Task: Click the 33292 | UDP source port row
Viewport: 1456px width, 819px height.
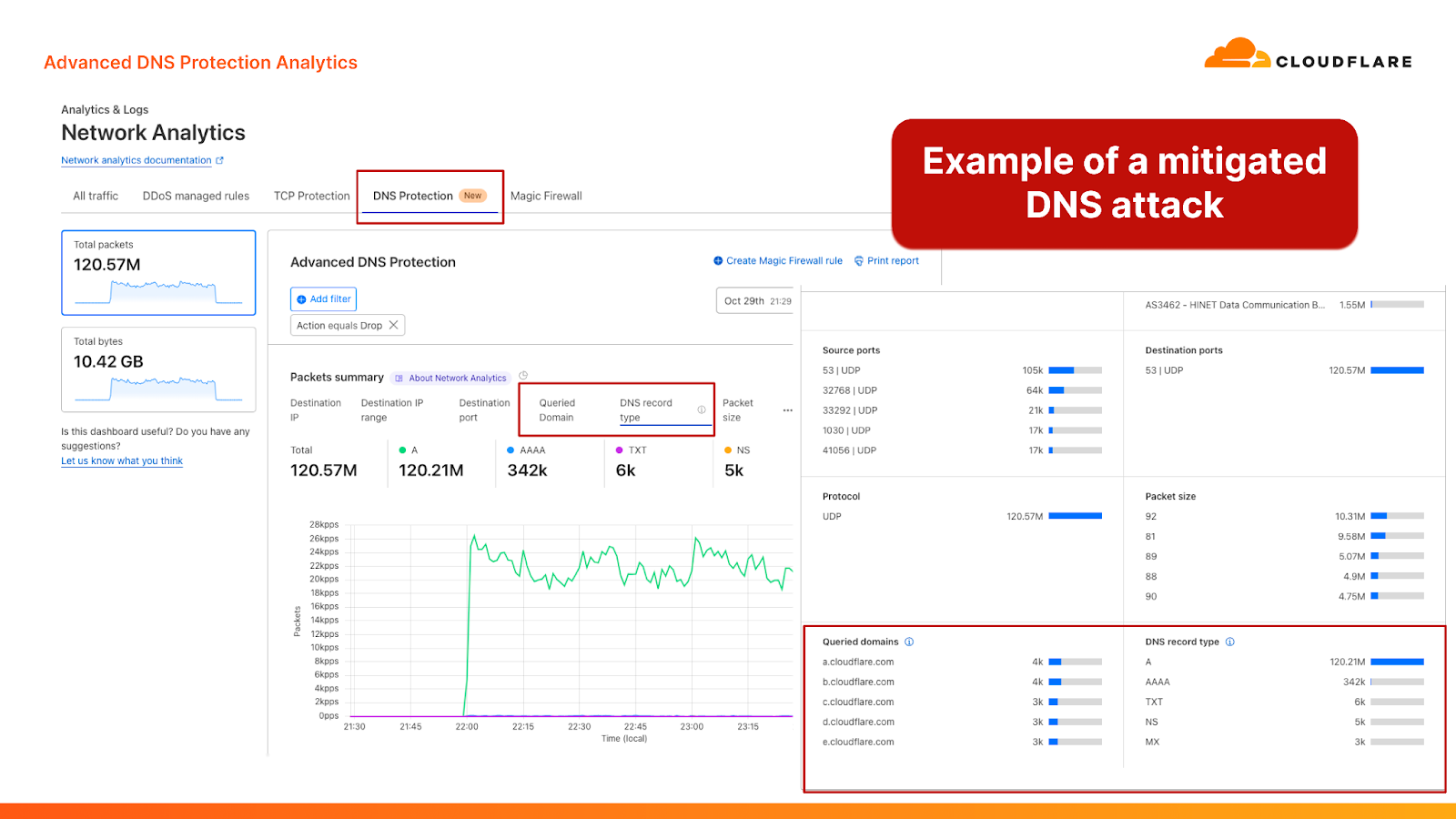Action: (962, 410)
